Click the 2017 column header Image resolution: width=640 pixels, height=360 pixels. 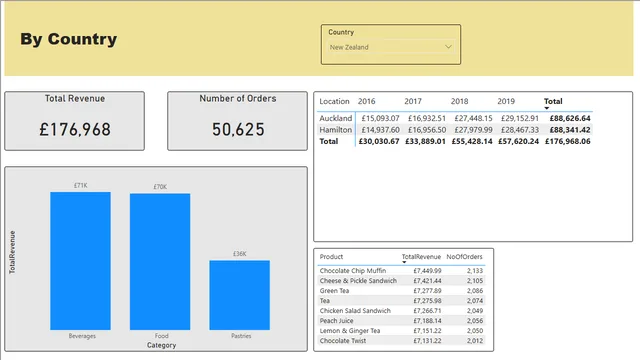[413, 101]
